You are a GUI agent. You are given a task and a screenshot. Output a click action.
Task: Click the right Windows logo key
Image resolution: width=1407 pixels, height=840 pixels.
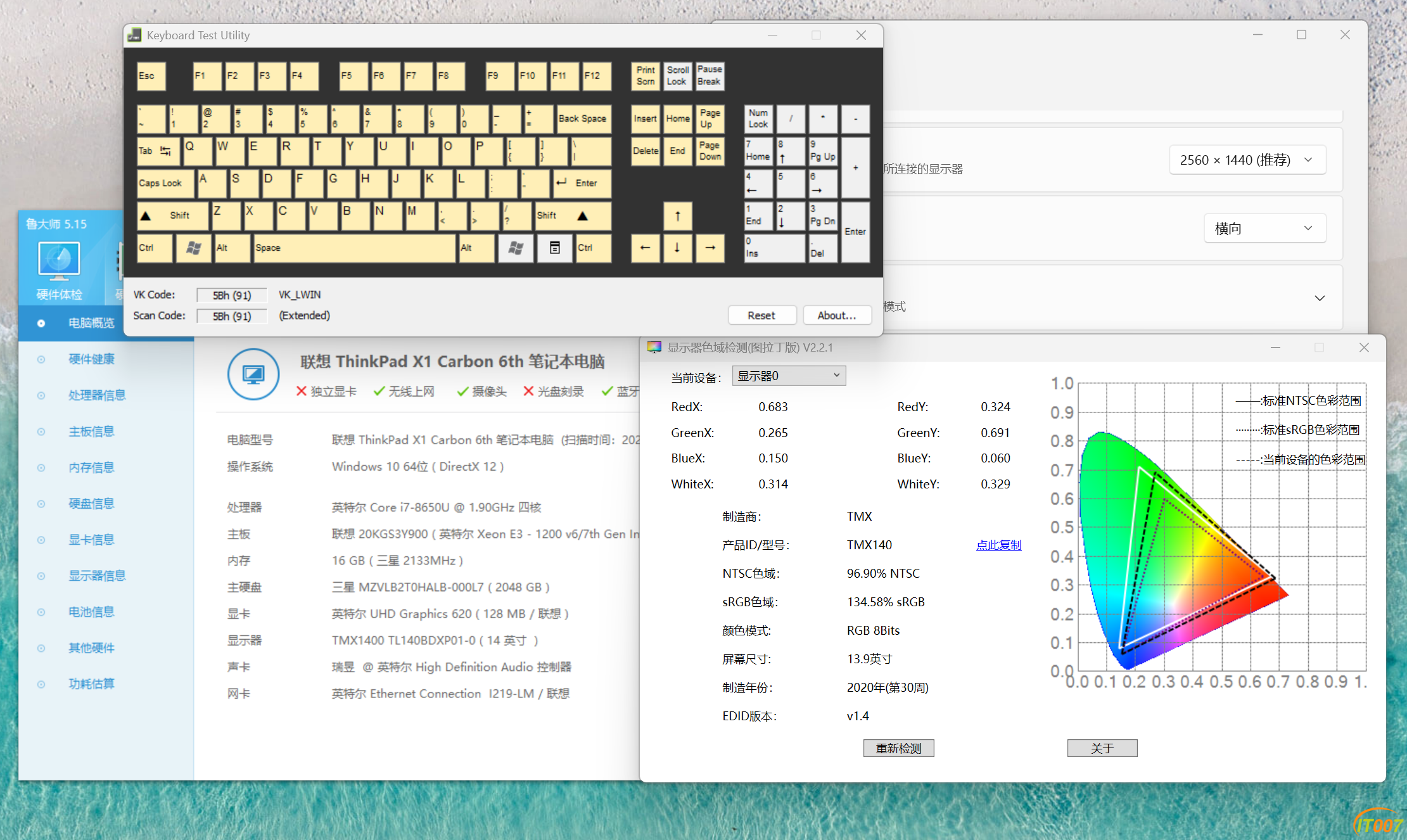(x=516, y=248)
